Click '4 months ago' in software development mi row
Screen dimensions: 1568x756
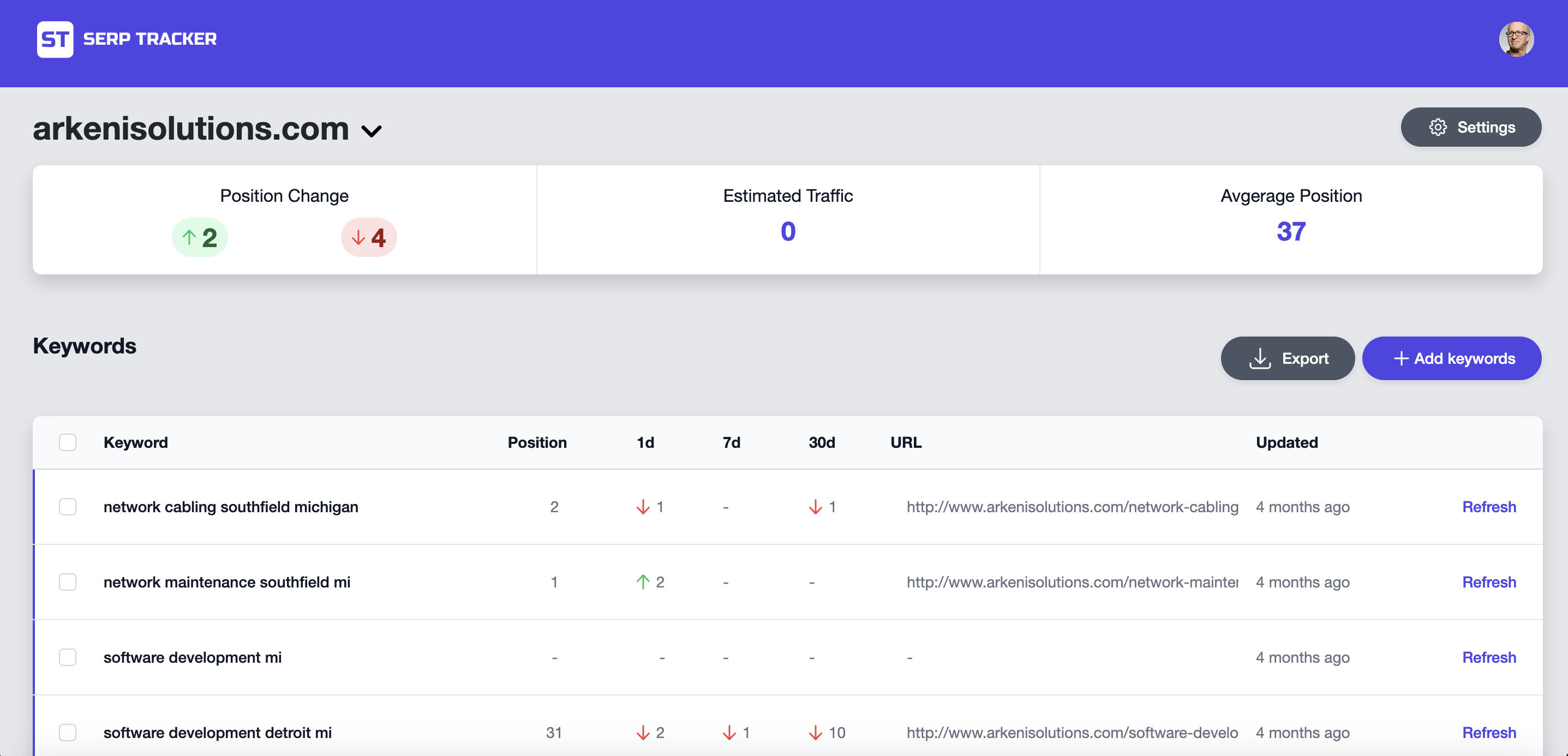[1303, 657]
